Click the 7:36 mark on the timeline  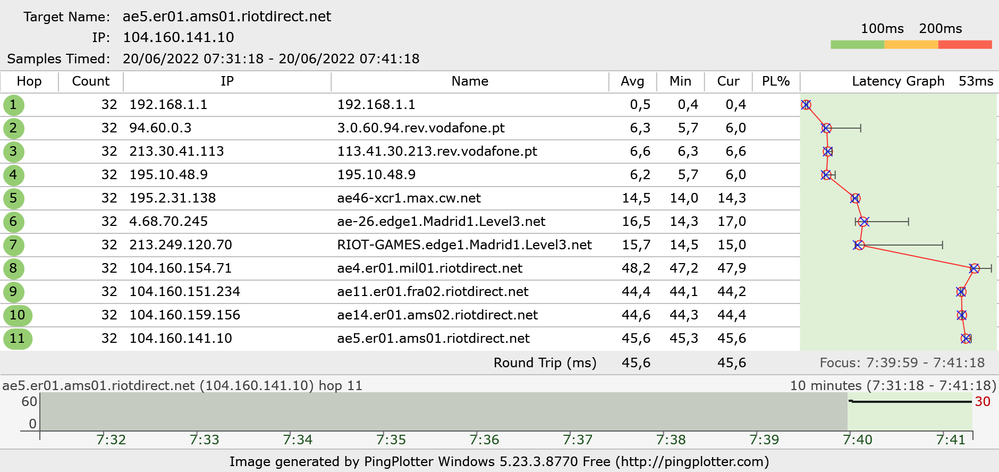tap(484, 439)
